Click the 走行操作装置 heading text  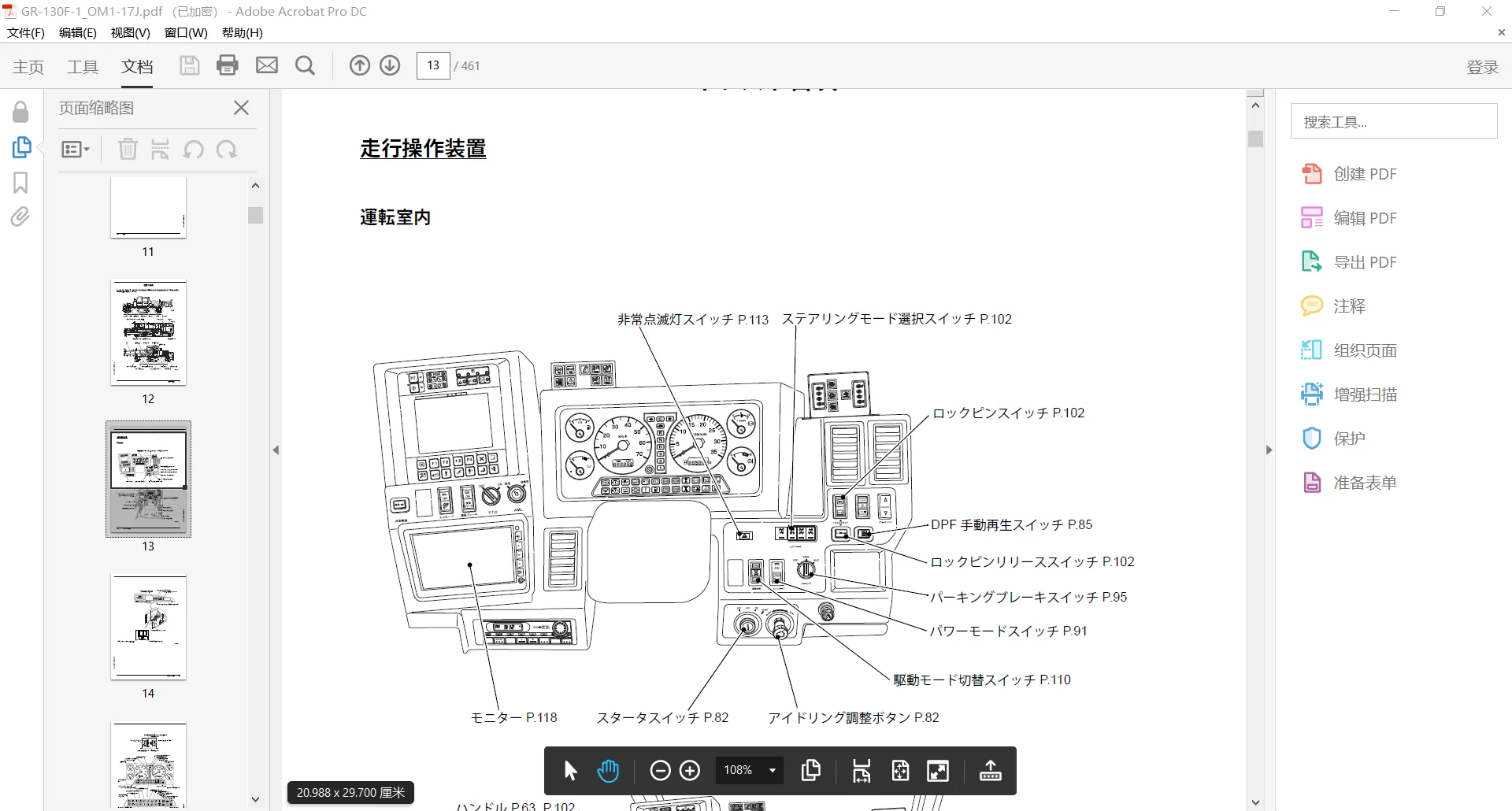pos(423,148)
